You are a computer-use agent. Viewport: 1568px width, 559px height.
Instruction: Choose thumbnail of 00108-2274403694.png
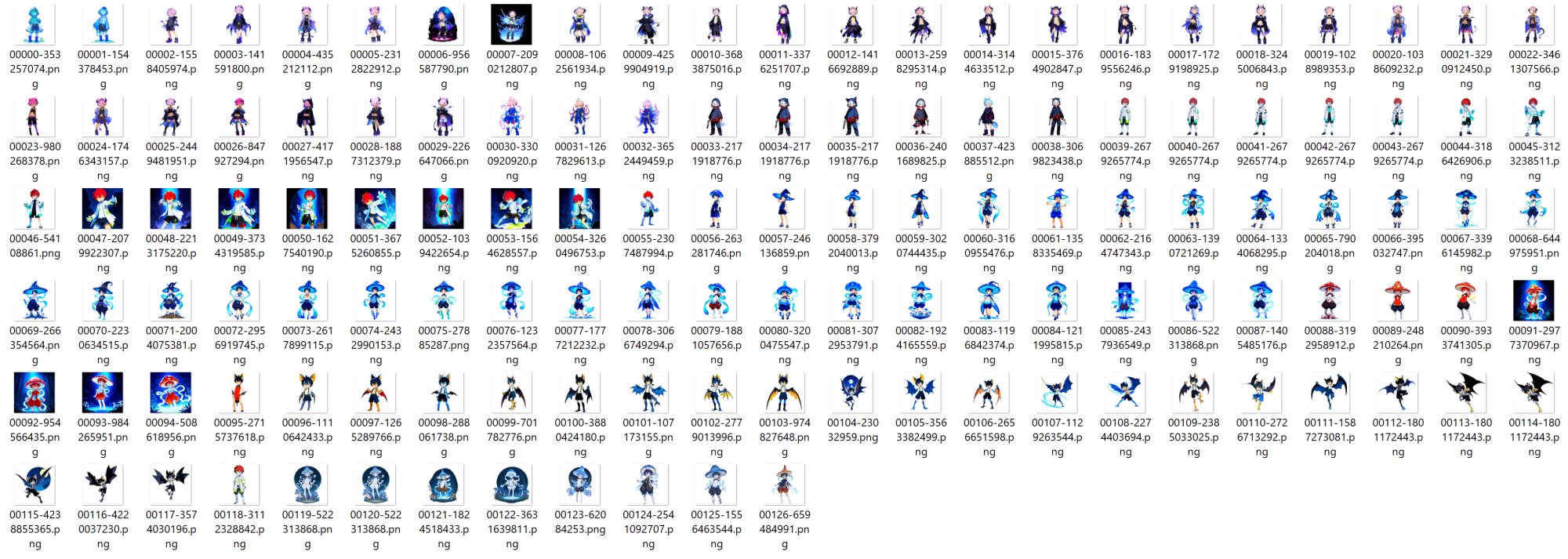(x=1126, y=392)
